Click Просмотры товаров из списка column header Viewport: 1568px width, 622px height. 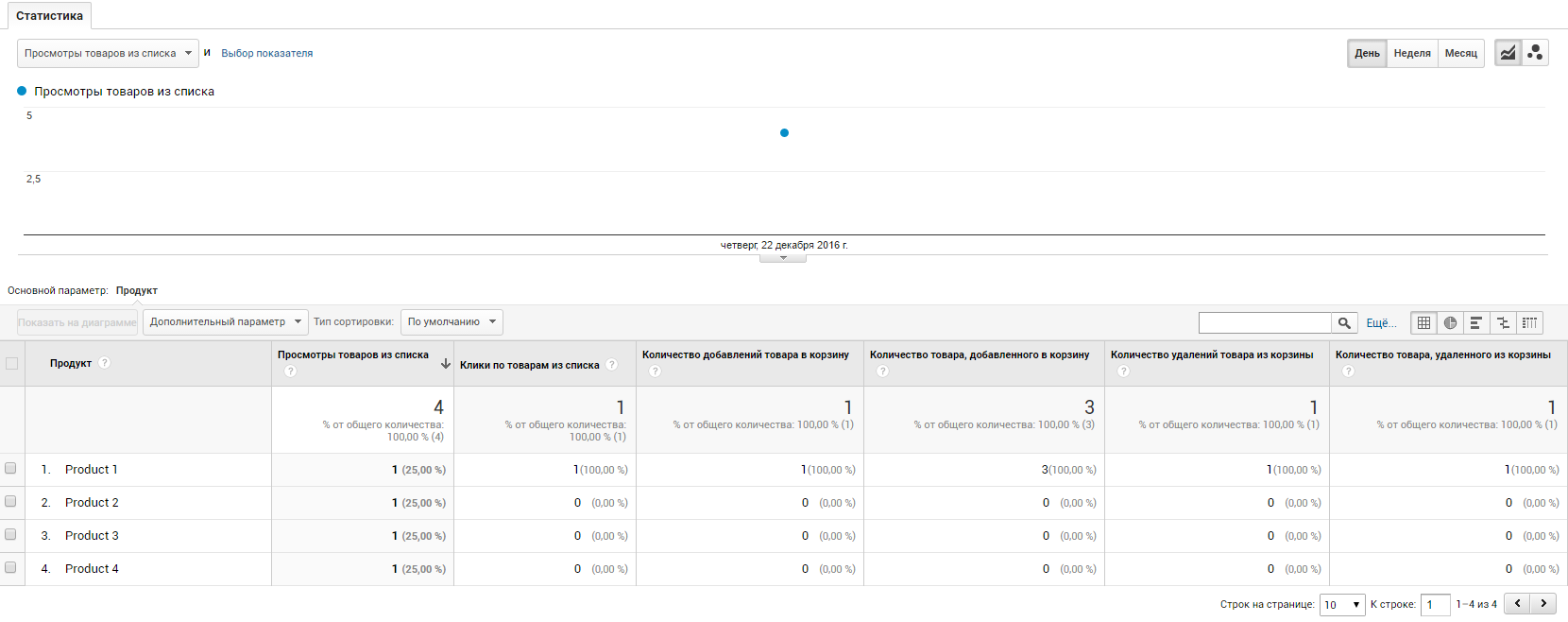point(353,354)
